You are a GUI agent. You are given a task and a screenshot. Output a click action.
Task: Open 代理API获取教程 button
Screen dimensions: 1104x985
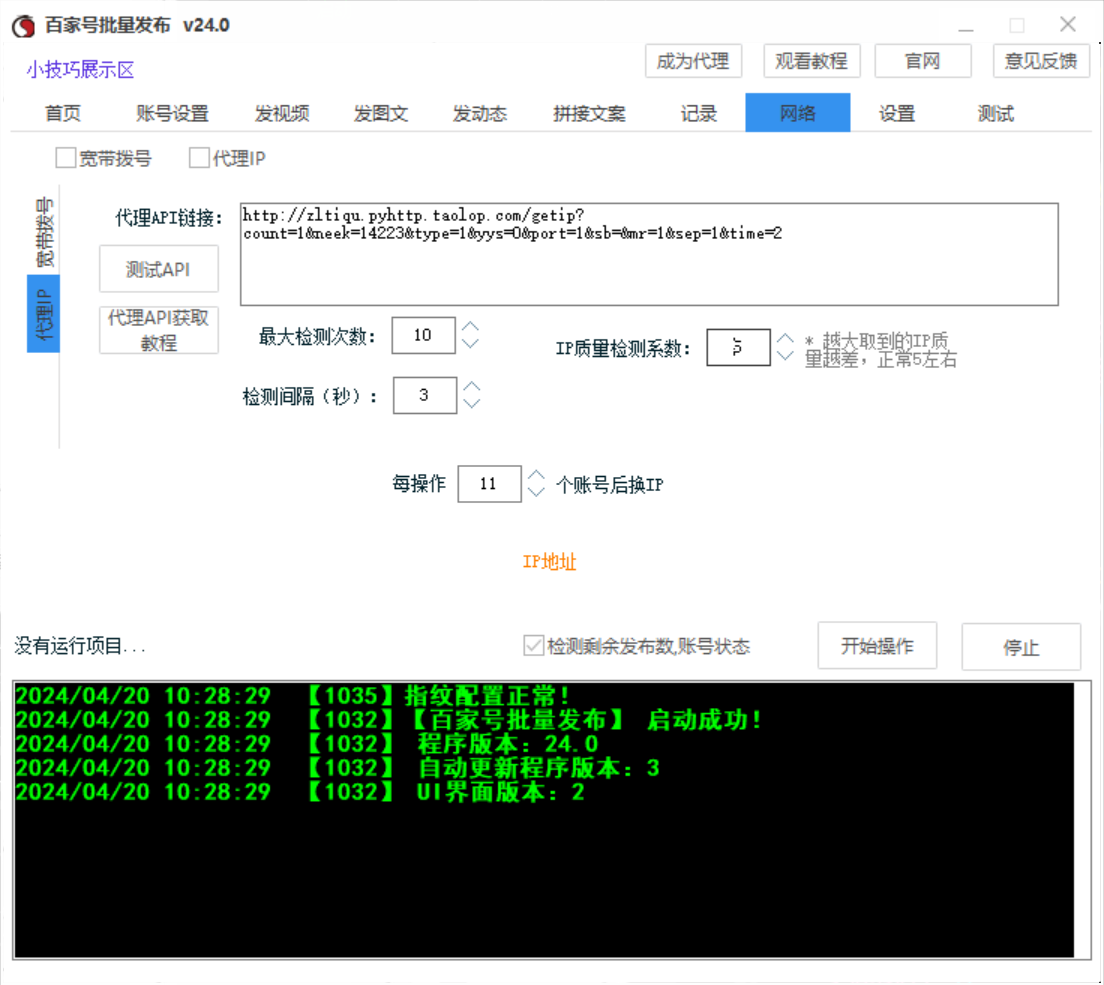click(x=158, y=330)
